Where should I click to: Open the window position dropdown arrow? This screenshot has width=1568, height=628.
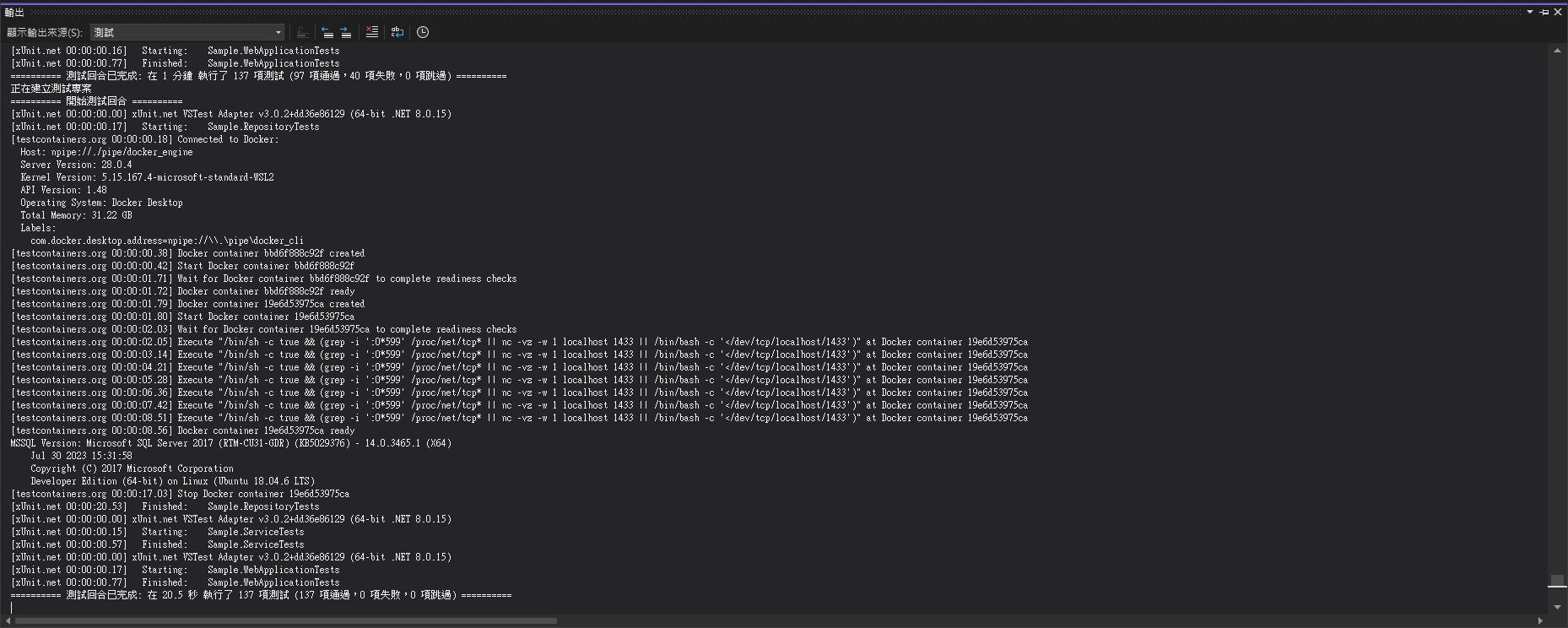point(1530,12)
